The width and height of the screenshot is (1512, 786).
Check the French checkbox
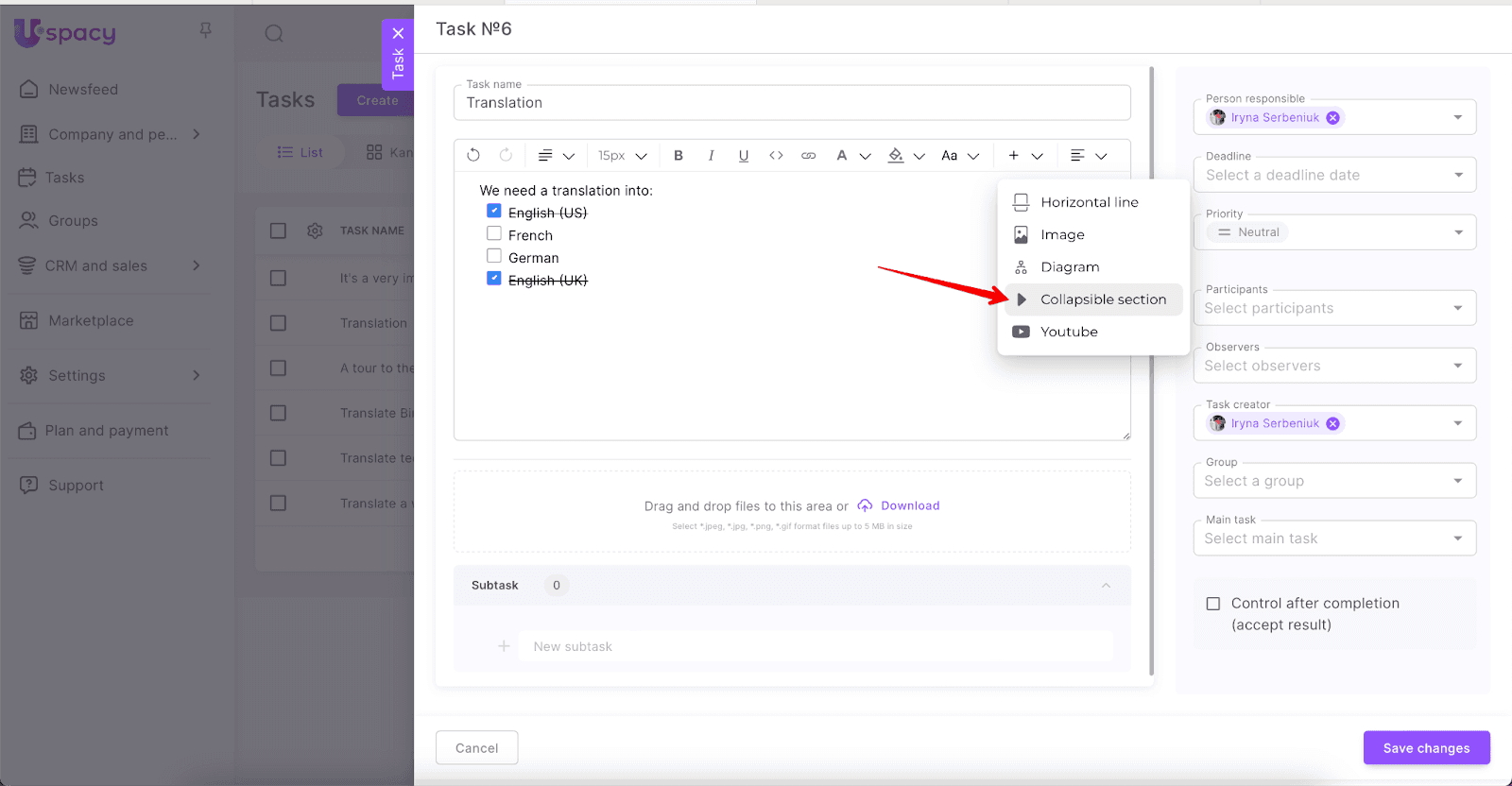coord(494,233)
